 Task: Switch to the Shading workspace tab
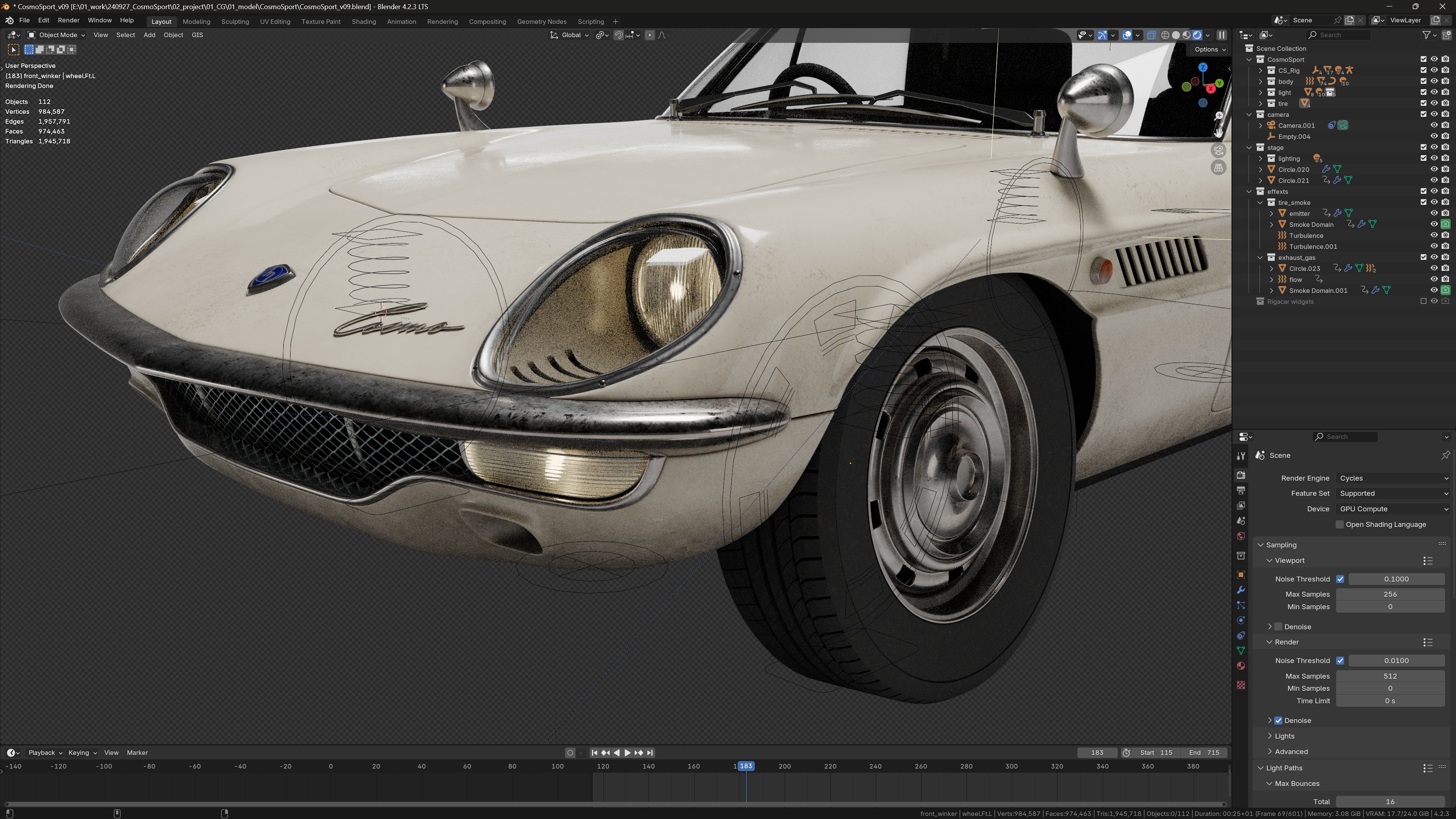click(x=363, y=22)
